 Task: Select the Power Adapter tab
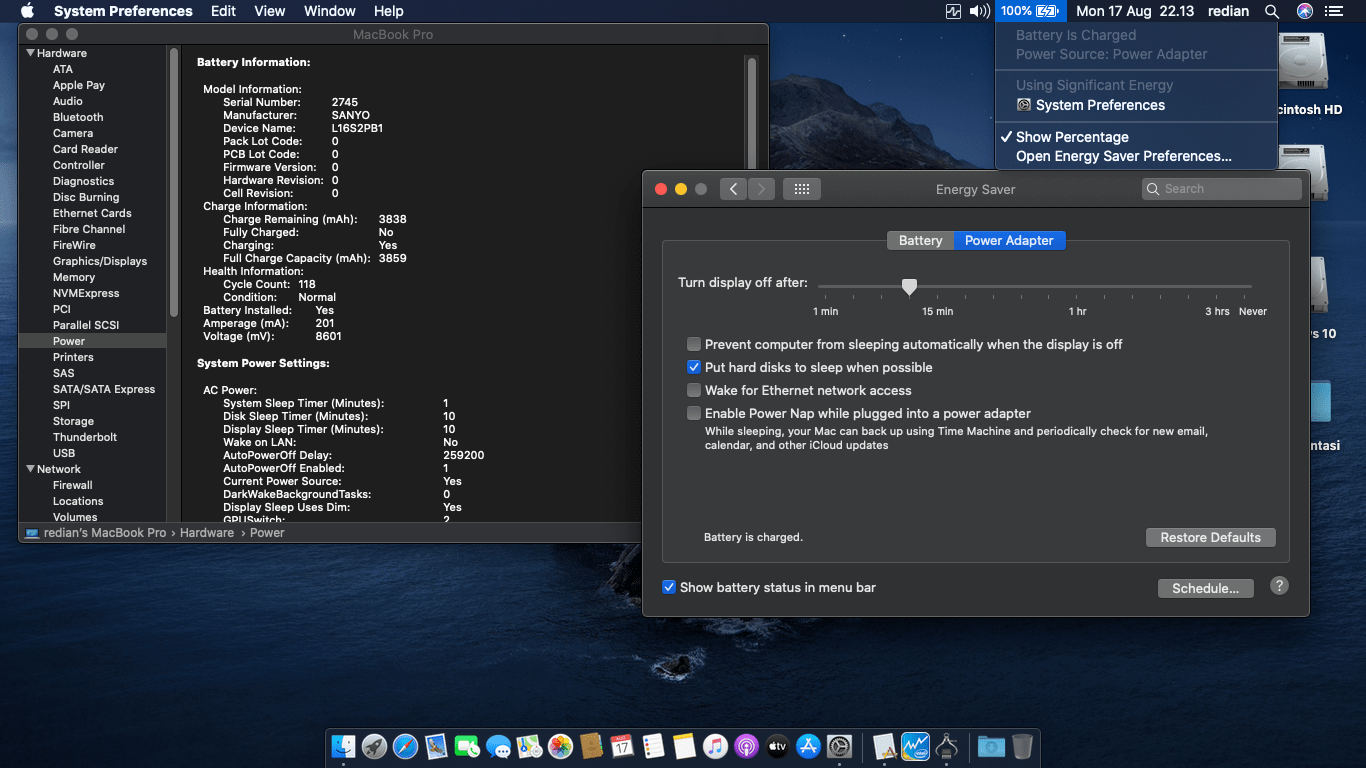pyautogui.click(x=1009, y=240)
